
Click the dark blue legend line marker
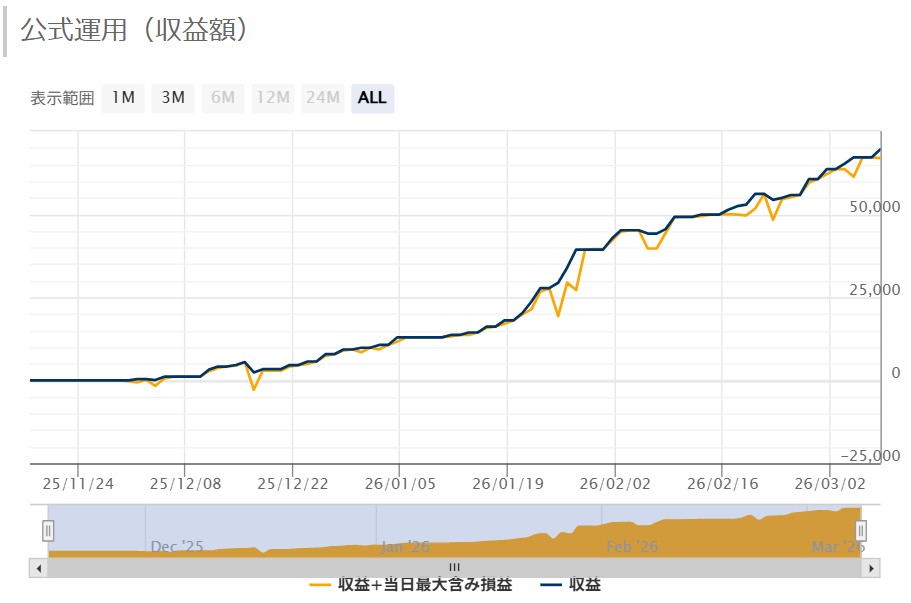point(552,585)
